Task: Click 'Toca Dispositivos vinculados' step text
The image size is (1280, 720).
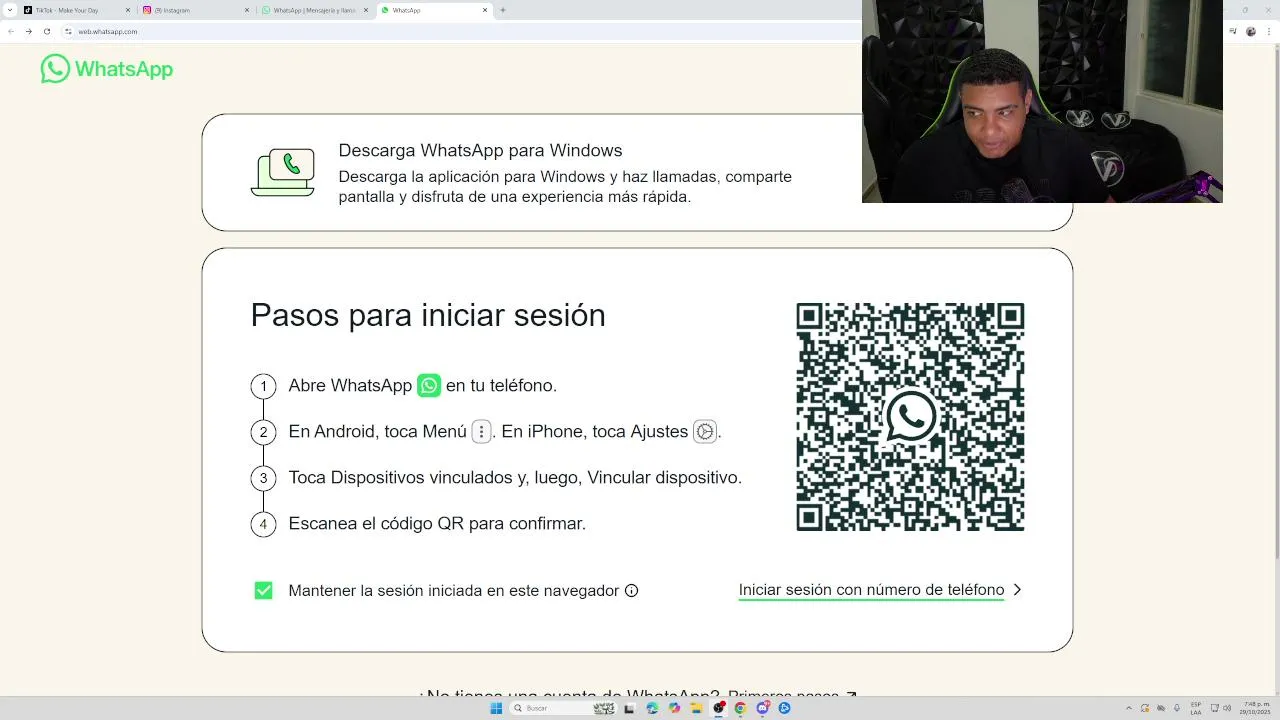Action: 515,477
